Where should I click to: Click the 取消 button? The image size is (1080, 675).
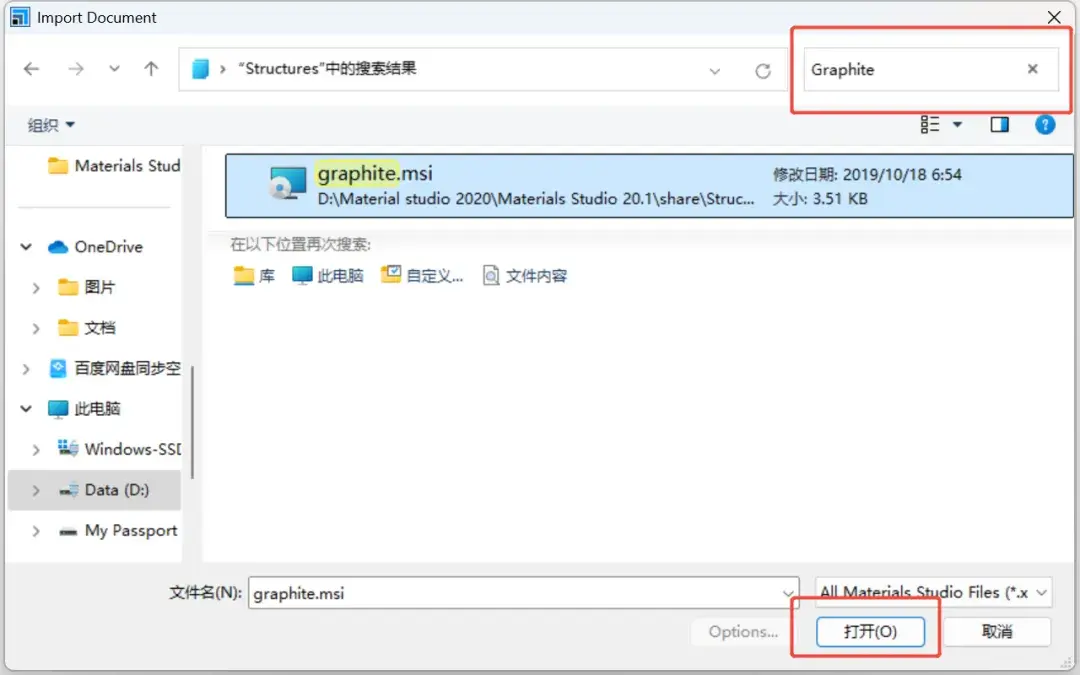coord(997,631)
